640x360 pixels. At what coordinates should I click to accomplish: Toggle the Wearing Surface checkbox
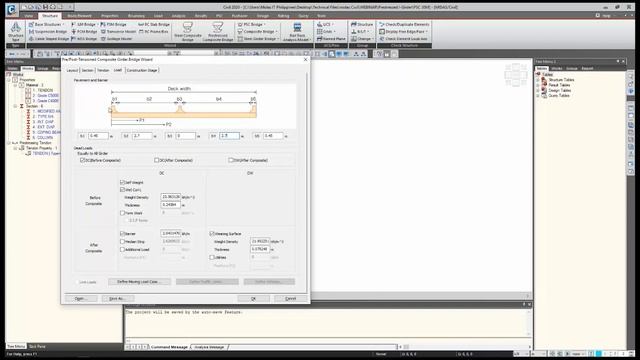pos(212,234)
